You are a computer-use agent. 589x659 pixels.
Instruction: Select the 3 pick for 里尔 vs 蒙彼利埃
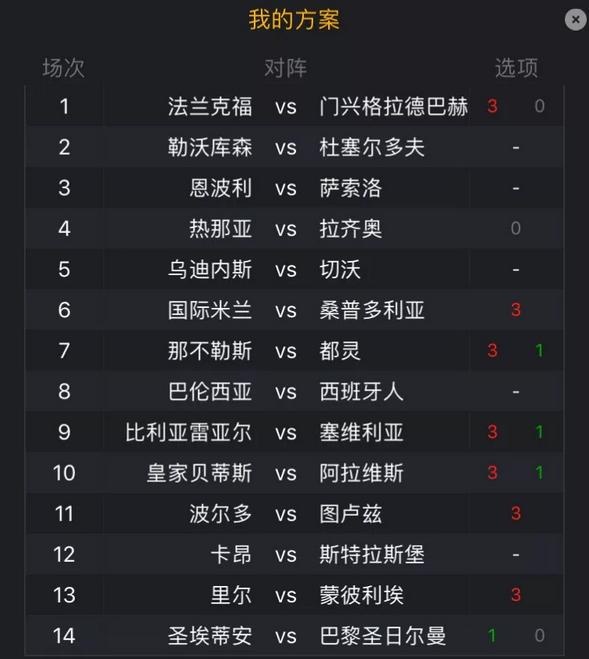[516, 595]
